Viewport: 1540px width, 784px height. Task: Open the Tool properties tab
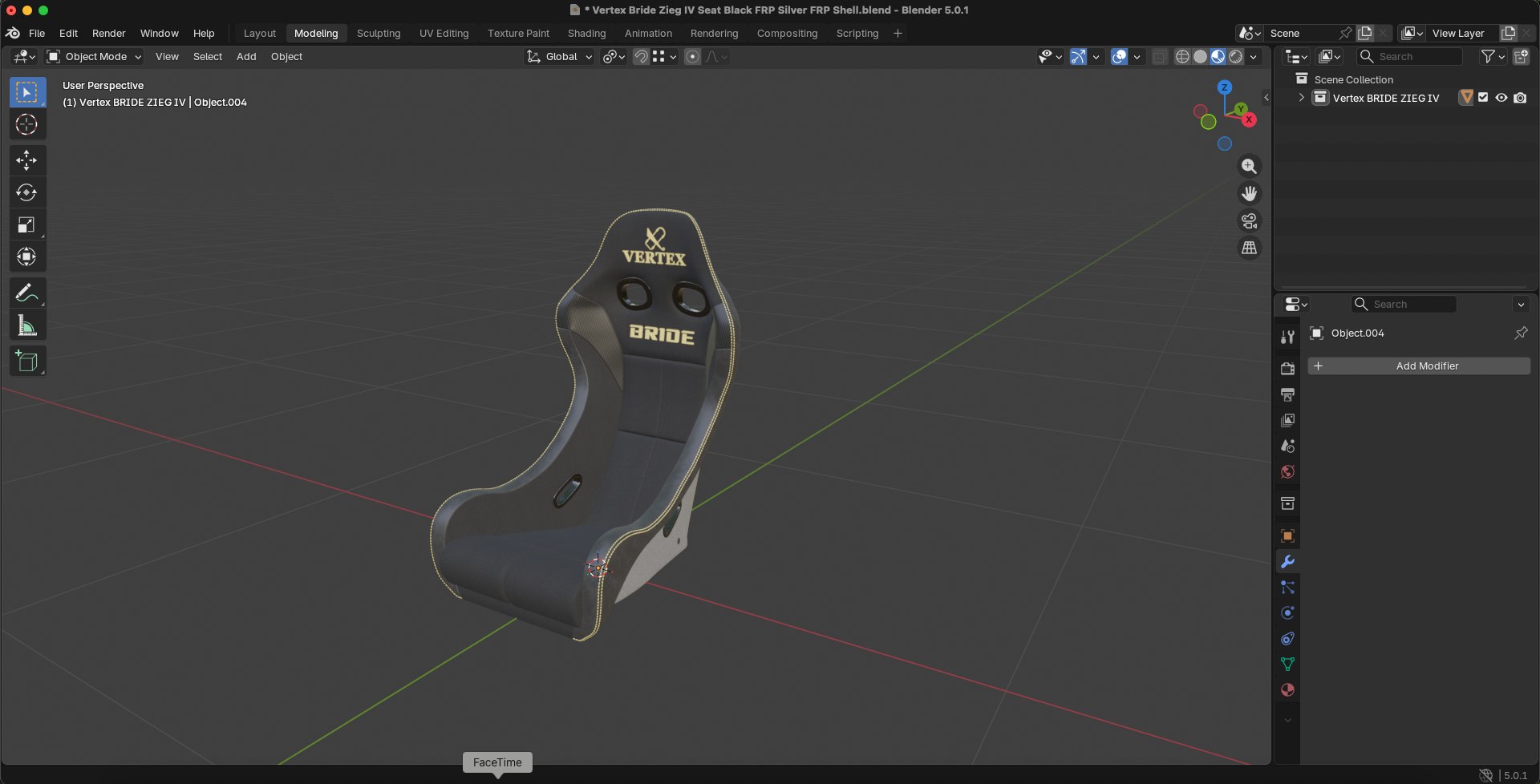point(1287,337)
